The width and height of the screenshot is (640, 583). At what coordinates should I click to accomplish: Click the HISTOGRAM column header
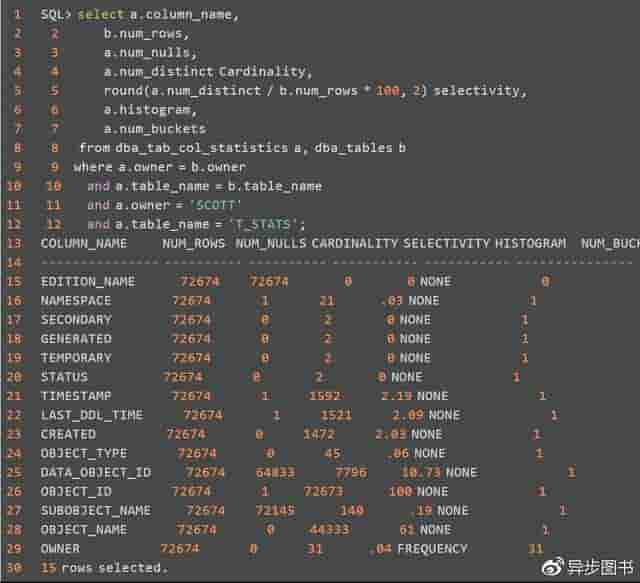[x=530, y=243]
